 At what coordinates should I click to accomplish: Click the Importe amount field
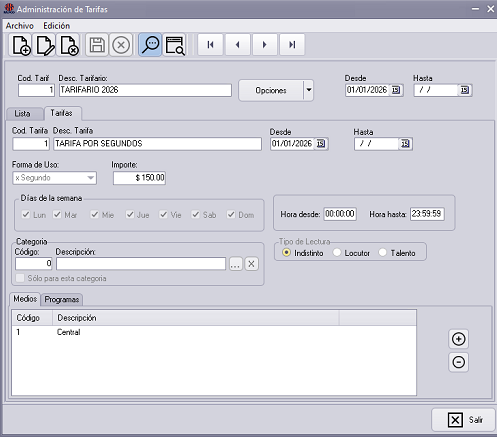pyautogui.click(x=139, y=178)
